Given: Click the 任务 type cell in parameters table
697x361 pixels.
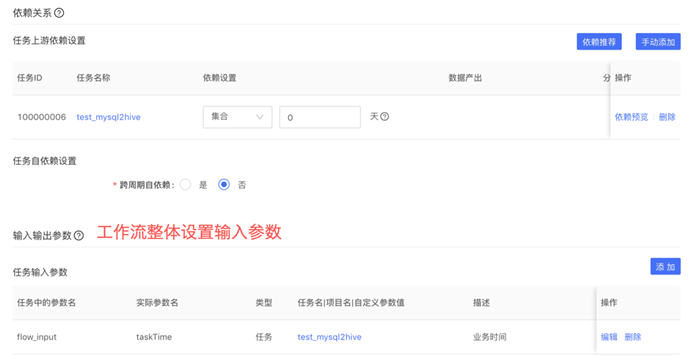Looking at the screenshot, I should point(264,337).
